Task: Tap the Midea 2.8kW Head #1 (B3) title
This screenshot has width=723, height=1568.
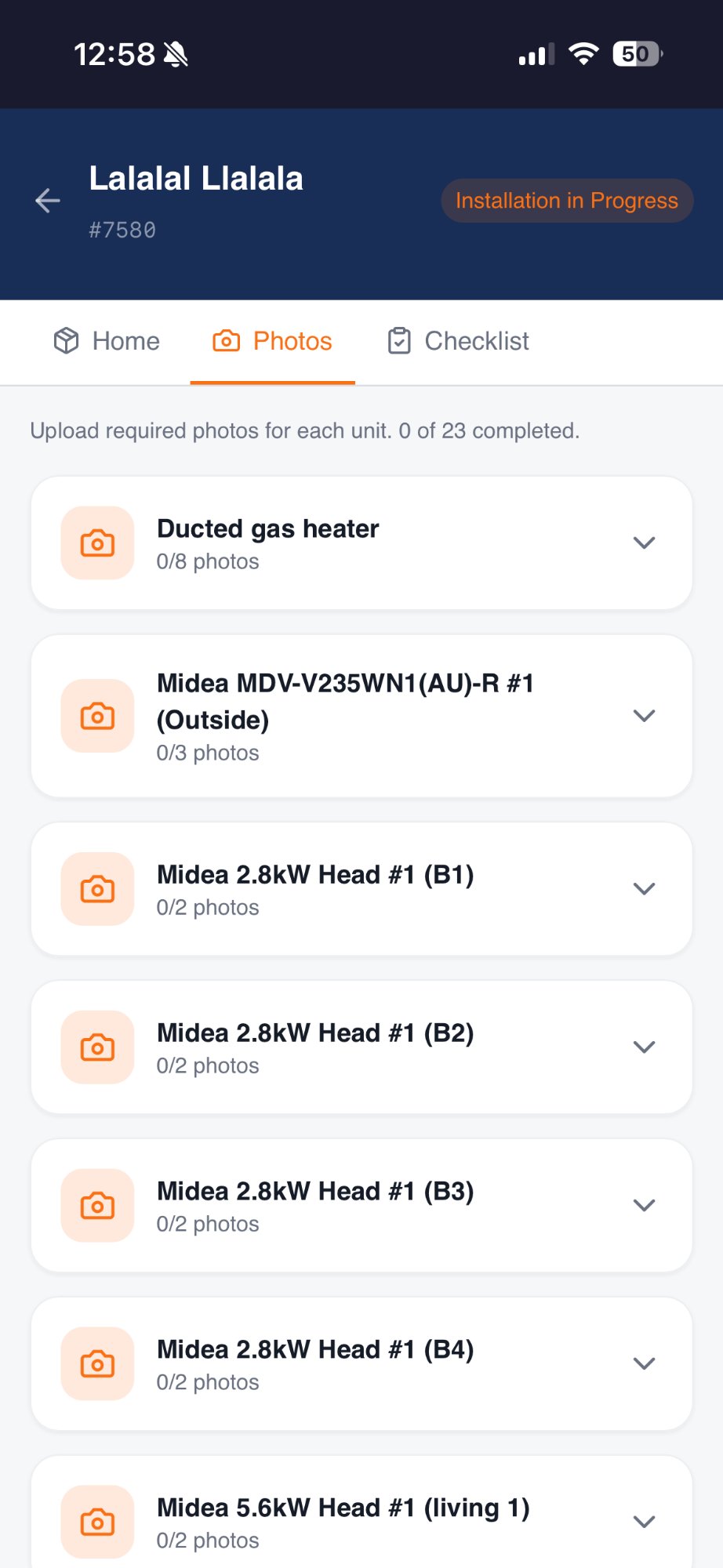Action: [x=315, y=1192]
